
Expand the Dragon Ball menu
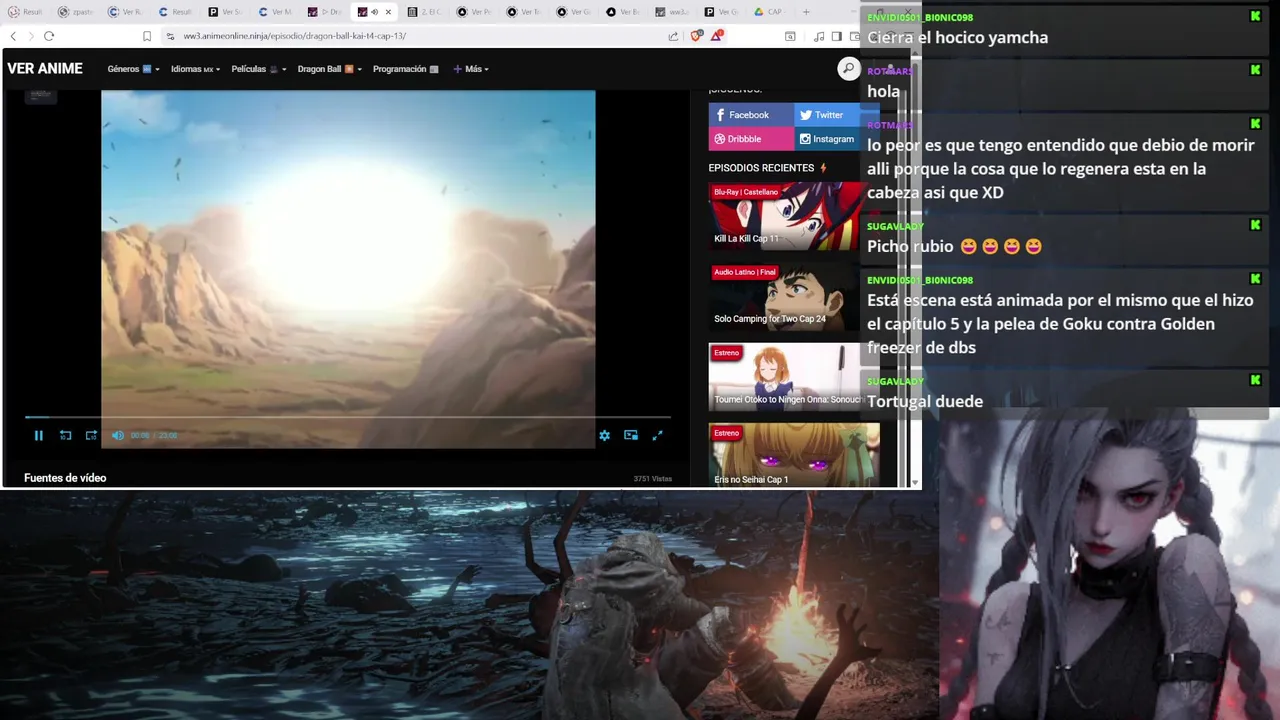coord(329,69)
